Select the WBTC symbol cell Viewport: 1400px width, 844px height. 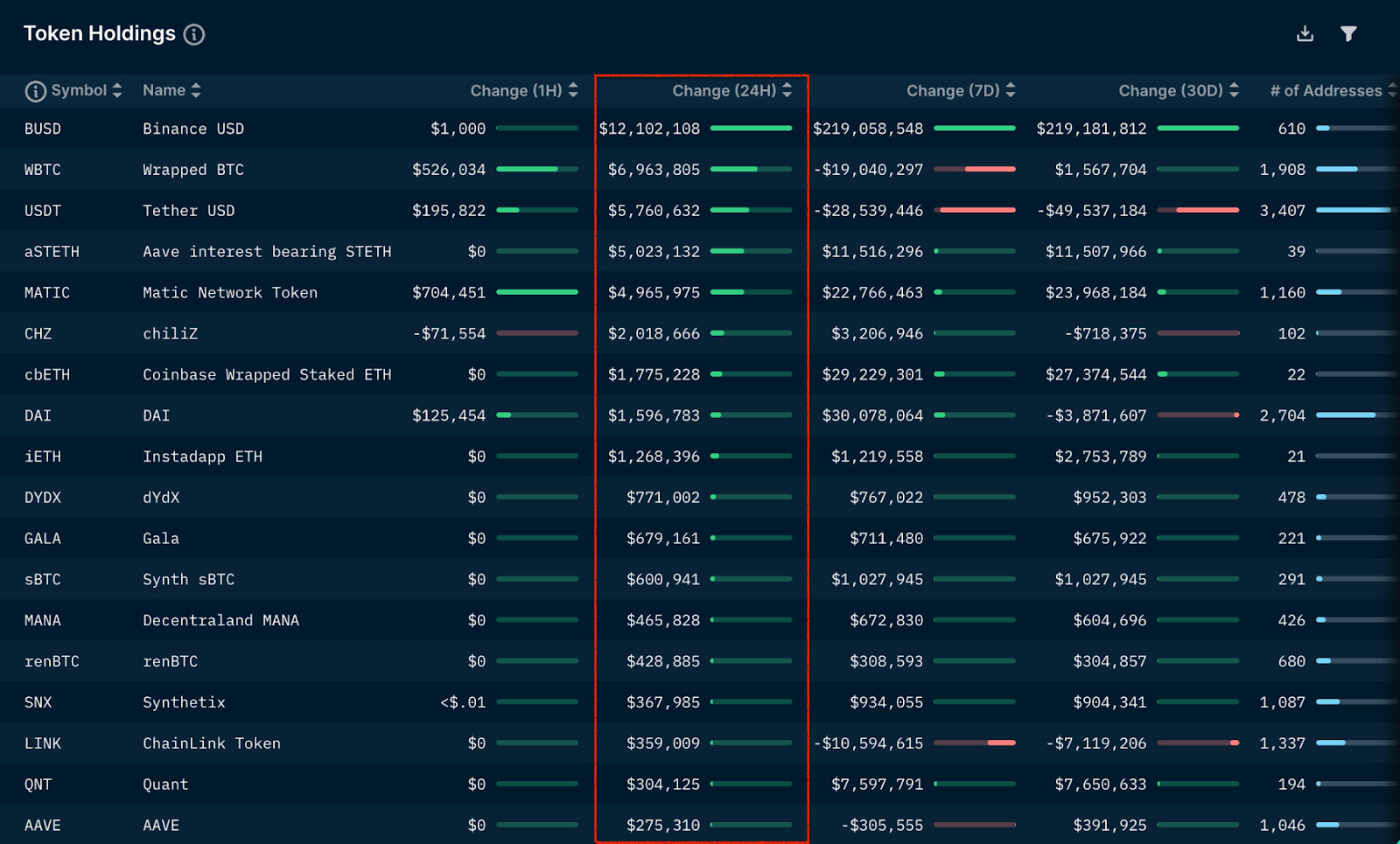(x=43, y=170)
